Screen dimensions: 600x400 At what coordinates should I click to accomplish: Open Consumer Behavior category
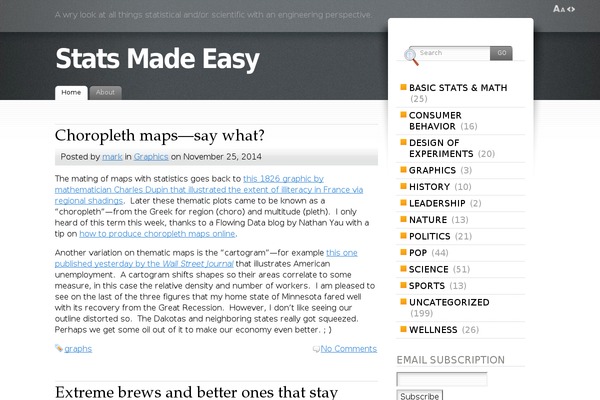point(435,121)
